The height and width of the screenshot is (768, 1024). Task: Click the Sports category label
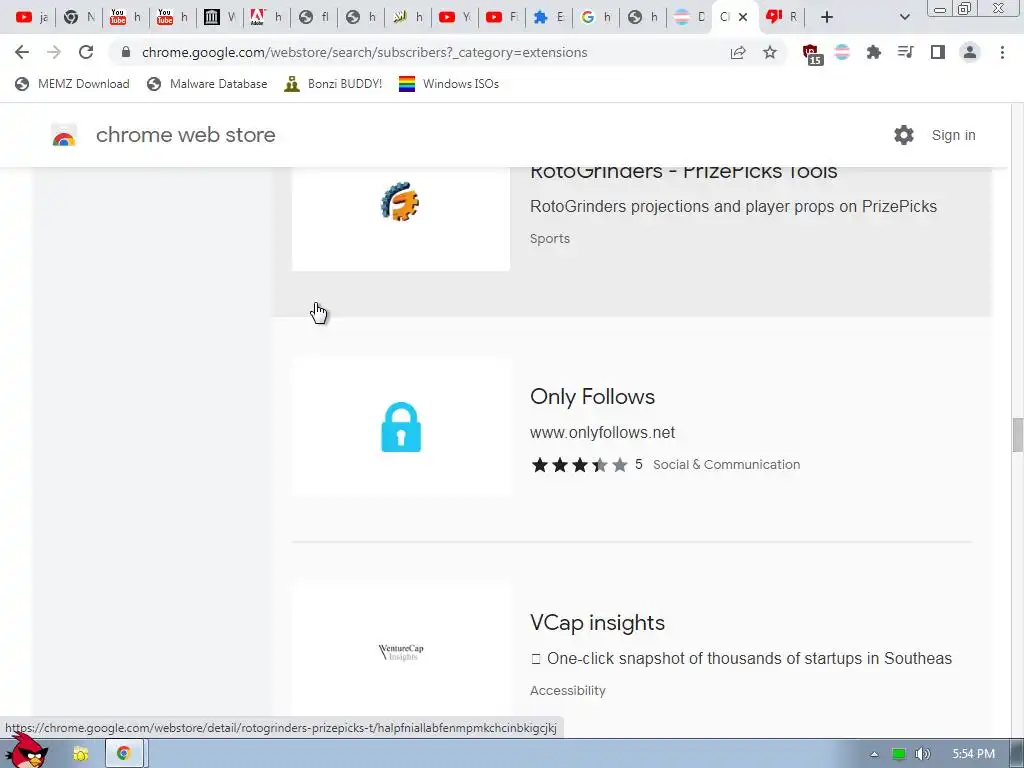pos(550,238)
